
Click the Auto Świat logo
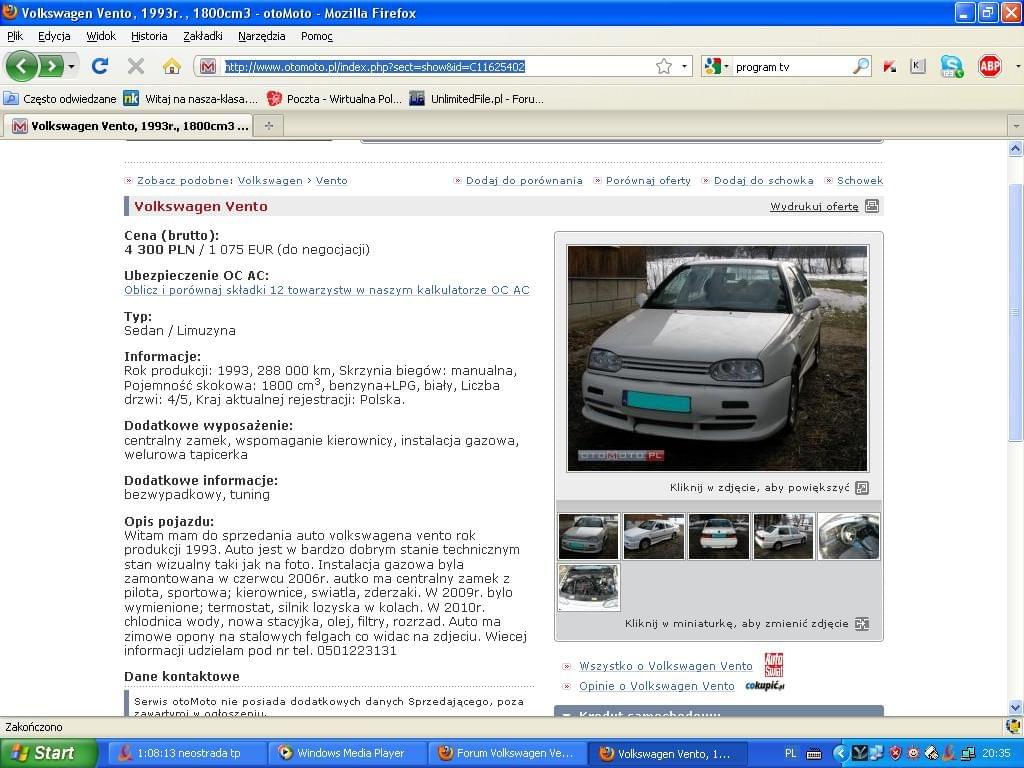coord(773,665)
